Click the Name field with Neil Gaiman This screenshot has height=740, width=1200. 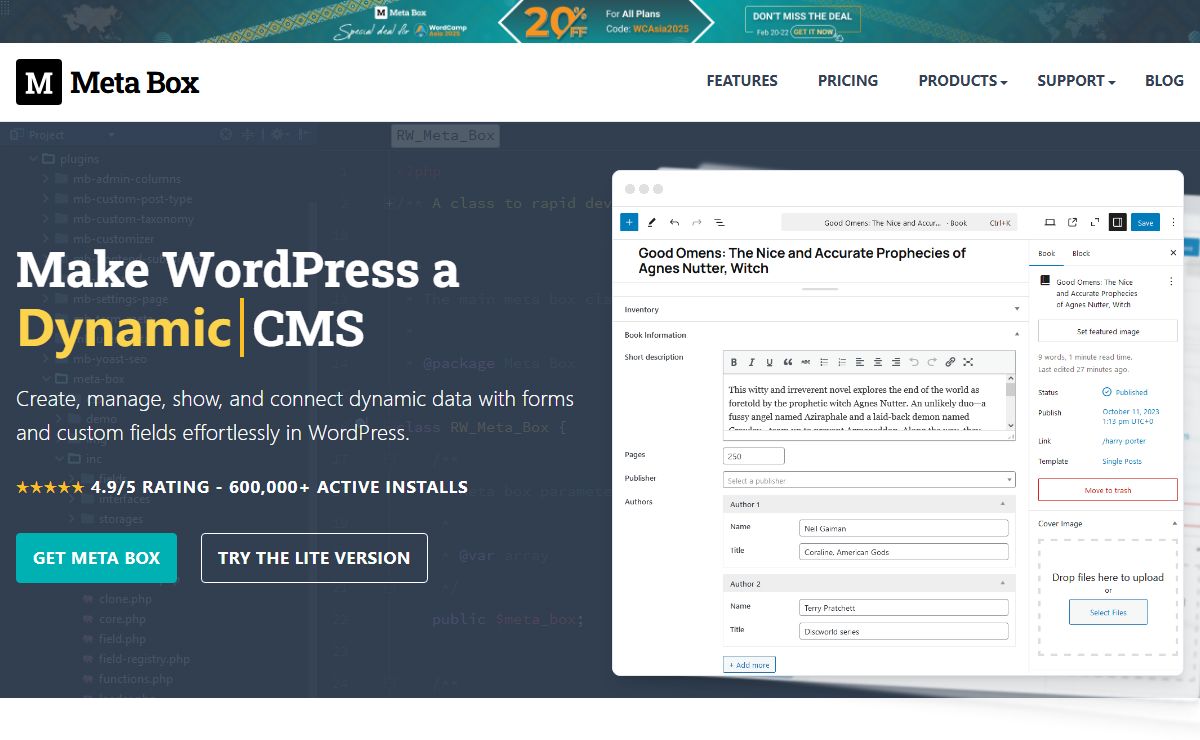pos(904,528)
